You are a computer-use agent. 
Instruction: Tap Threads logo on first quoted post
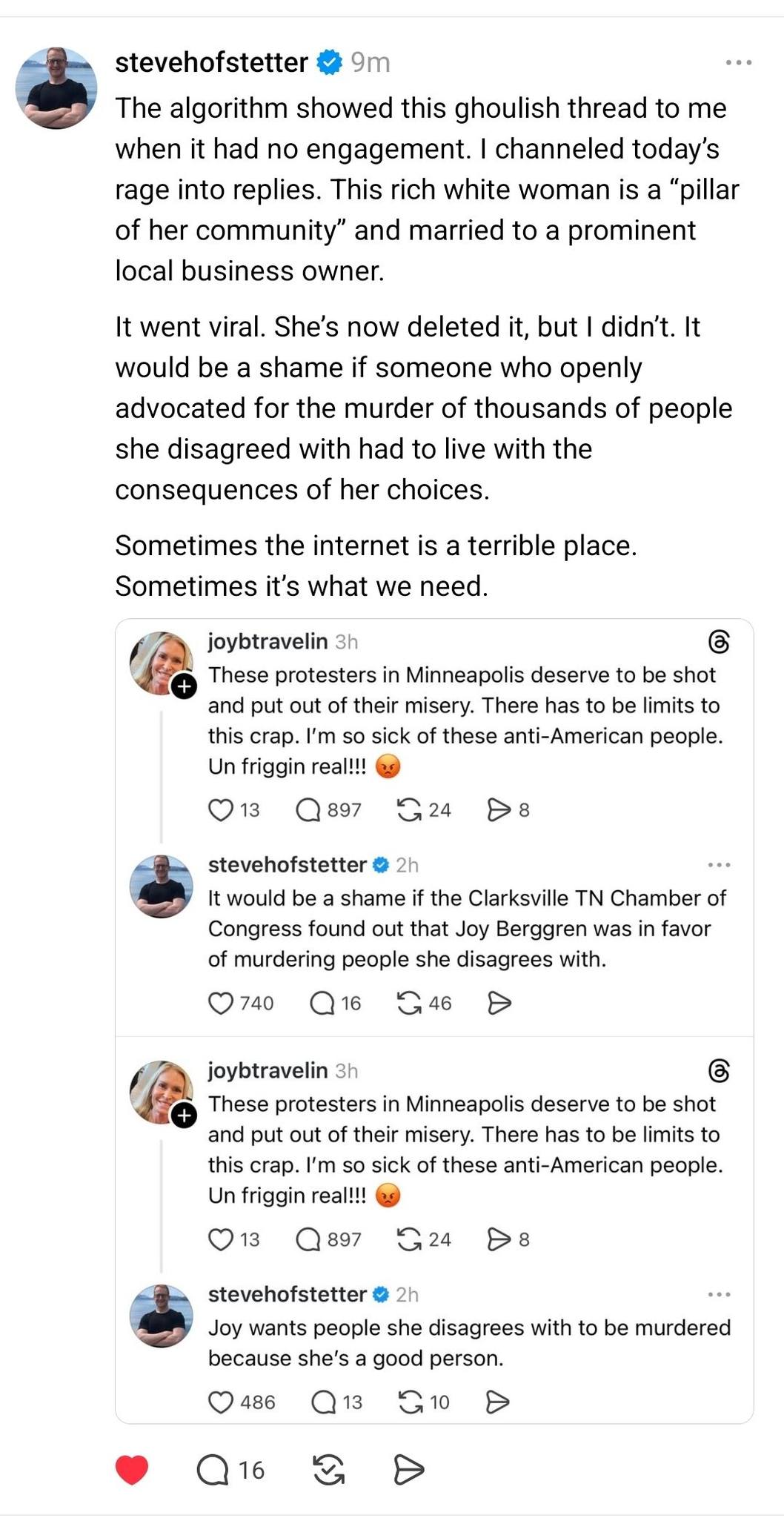tap(719, 642)
